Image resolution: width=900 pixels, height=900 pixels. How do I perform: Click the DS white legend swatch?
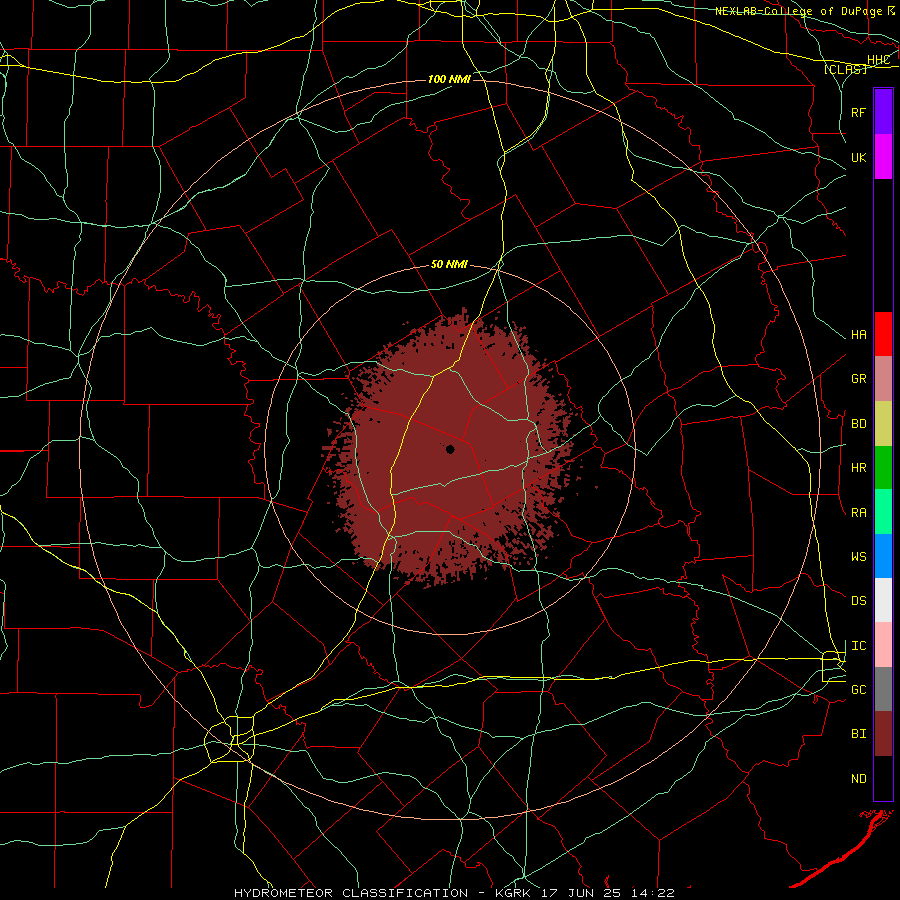(x=883, y=600)
